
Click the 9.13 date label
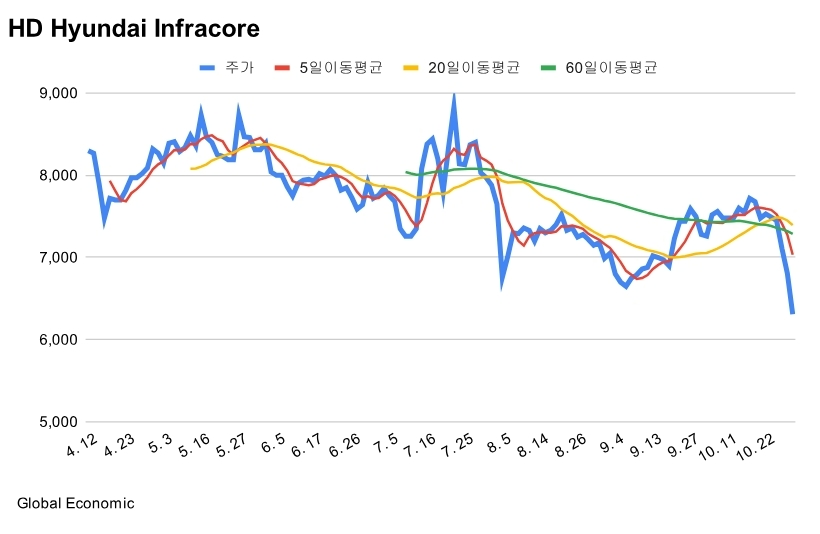(645, 446)
